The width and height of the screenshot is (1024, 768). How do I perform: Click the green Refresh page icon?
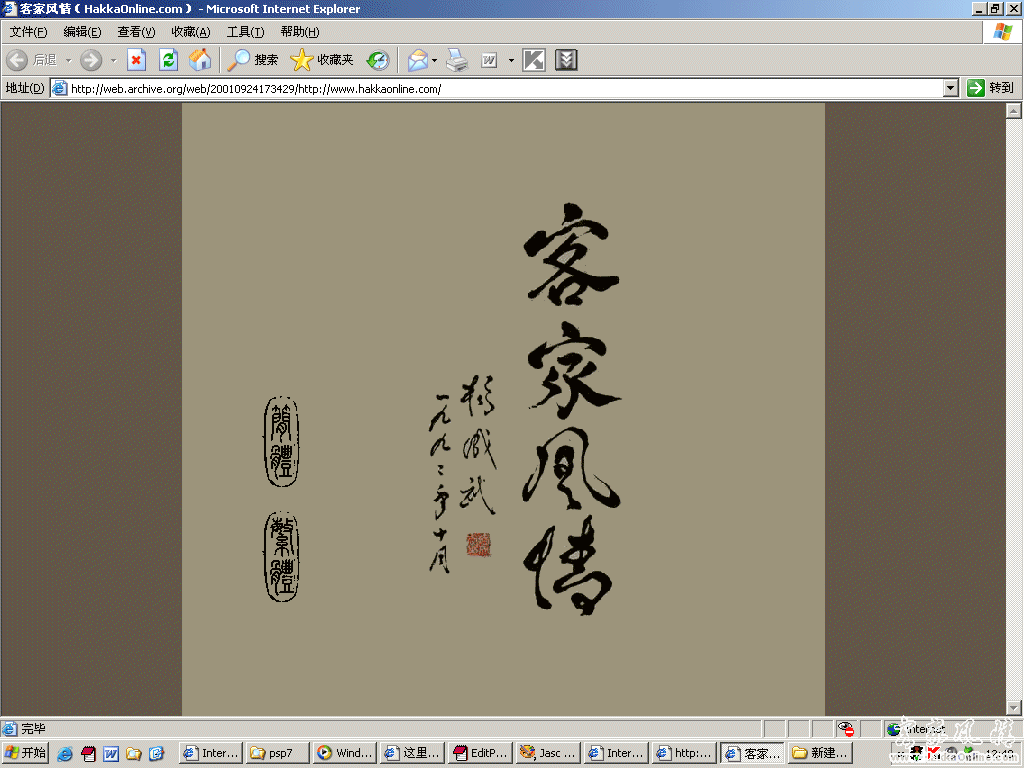(x=168, y=60)
